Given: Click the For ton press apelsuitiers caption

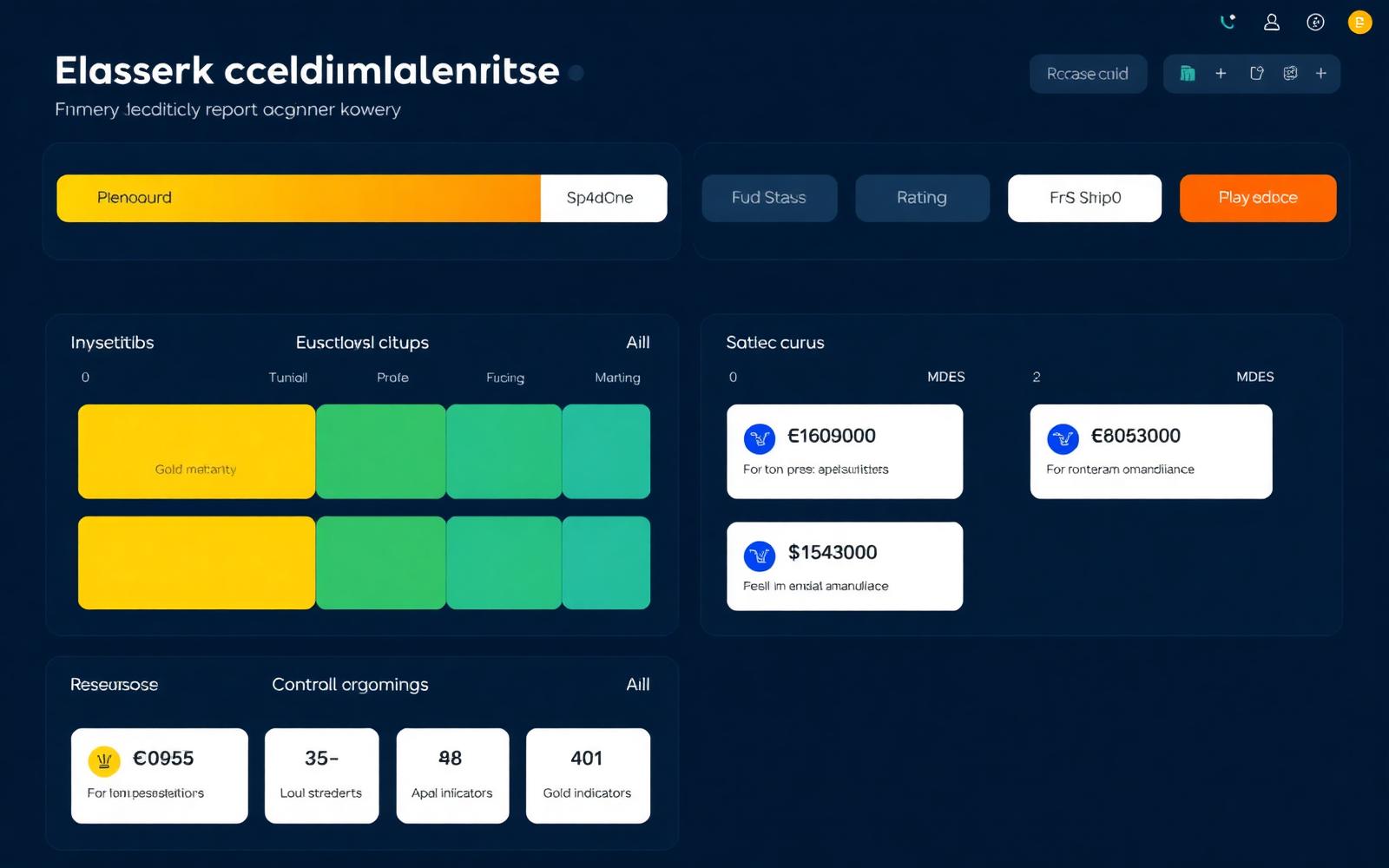Looking at the screenshot, I should [x=816, y=470].
